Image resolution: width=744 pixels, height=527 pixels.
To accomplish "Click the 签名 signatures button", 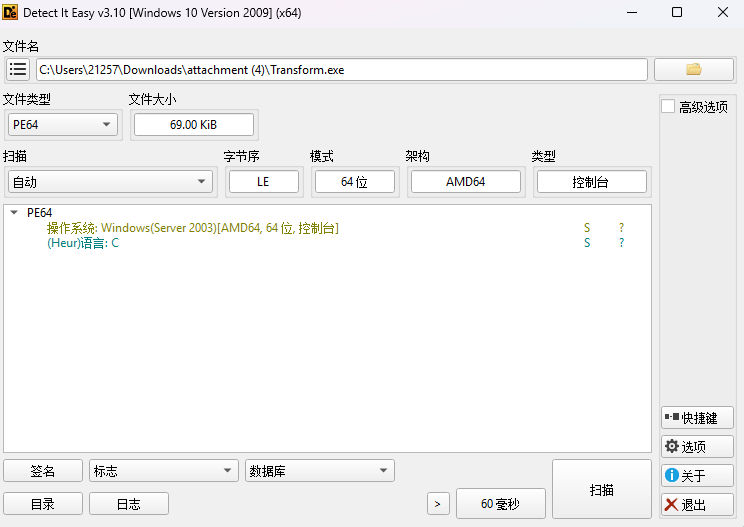I will (x=43, y=471).
